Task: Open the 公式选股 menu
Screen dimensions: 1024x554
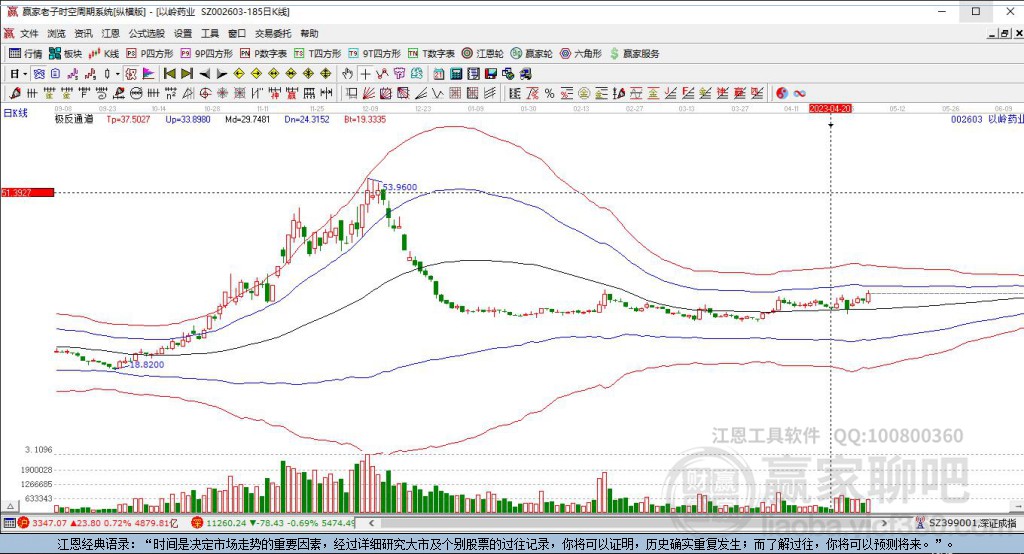Action: (146, 33)
